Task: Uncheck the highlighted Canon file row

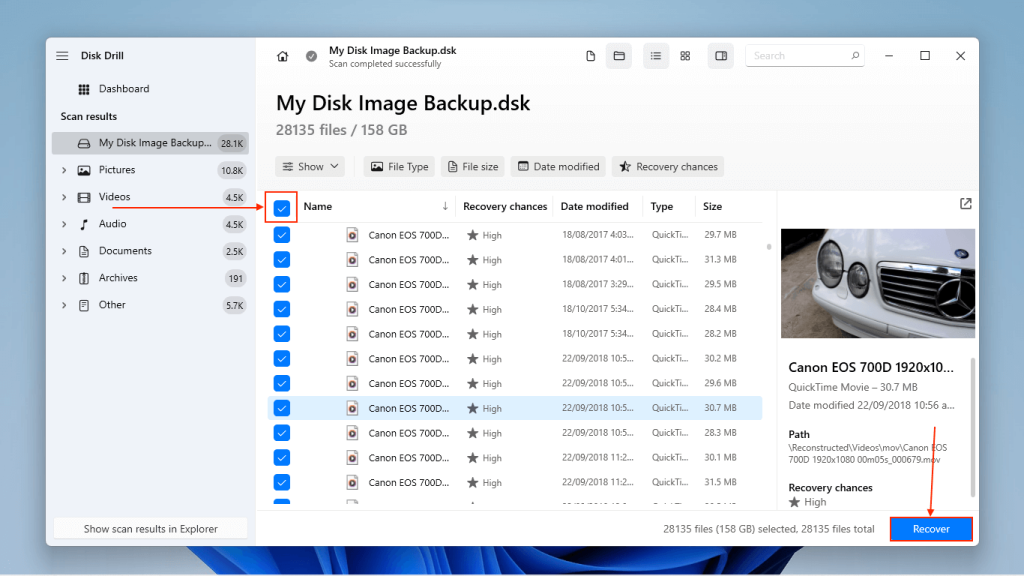Action: point(281,408)
